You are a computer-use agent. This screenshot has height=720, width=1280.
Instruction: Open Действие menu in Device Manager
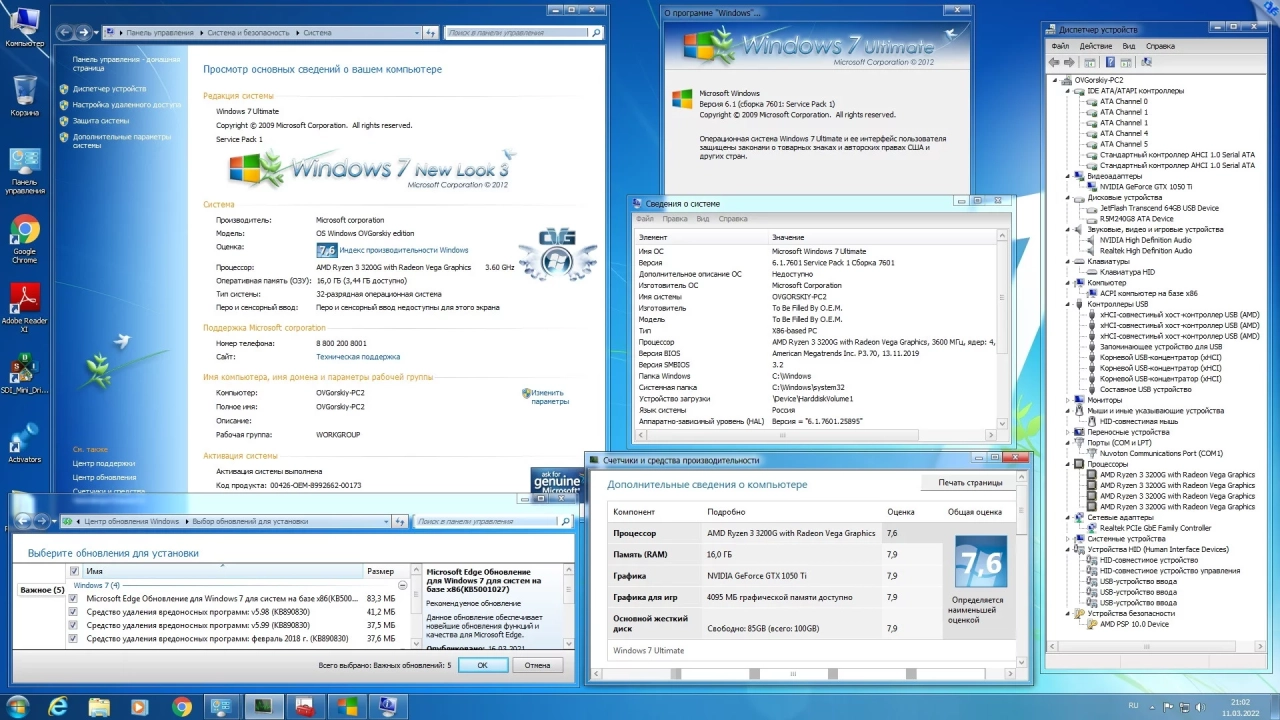[1096, 46]
